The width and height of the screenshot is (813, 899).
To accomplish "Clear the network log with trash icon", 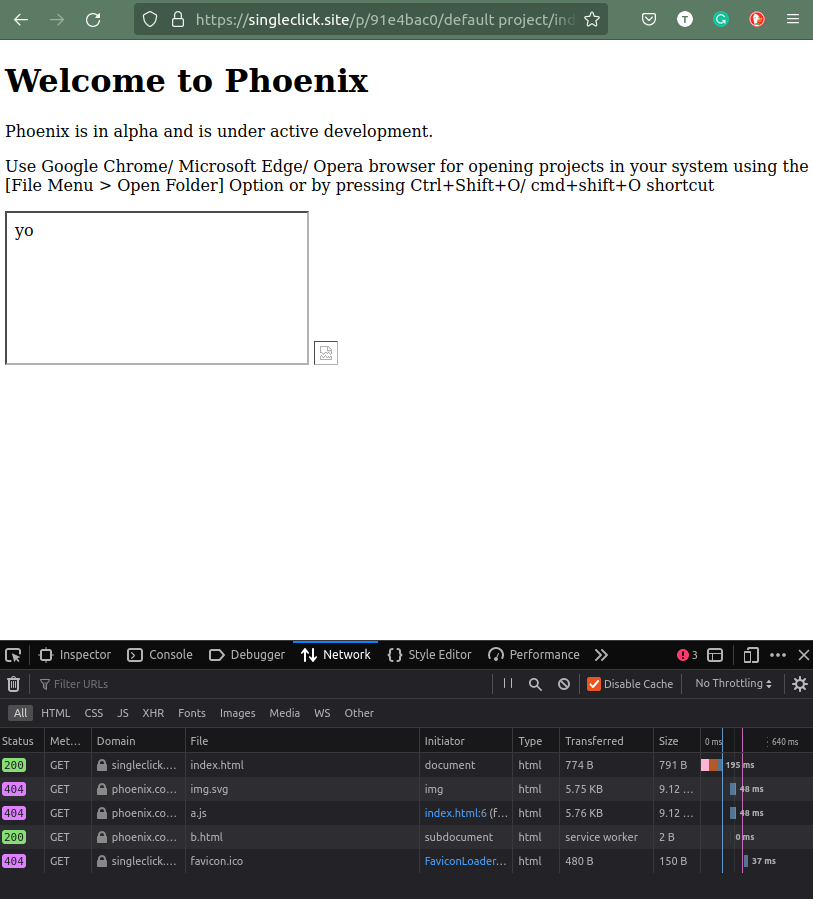I will coord(14,684).
